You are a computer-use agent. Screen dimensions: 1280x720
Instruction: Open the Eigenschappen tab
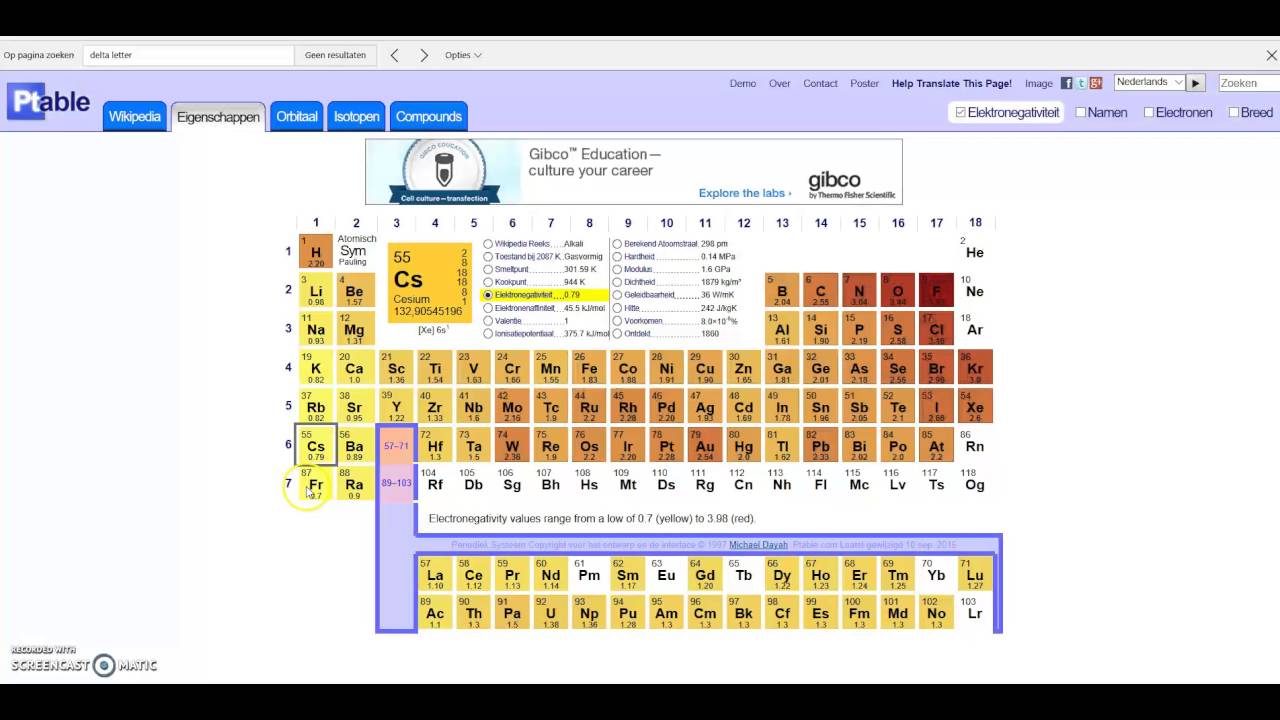pyautogui.click(x=218, y=117)
